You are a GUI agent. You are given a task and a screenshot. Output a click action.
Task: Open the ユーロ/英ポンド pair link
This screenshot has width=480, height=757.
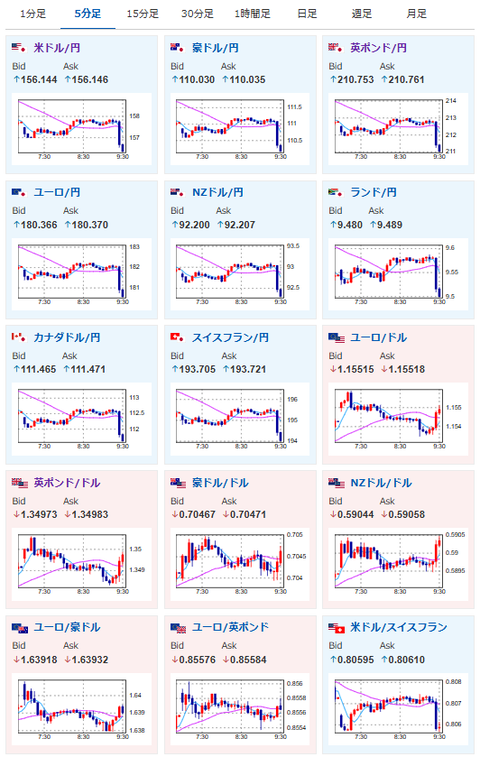pos(230,628)
